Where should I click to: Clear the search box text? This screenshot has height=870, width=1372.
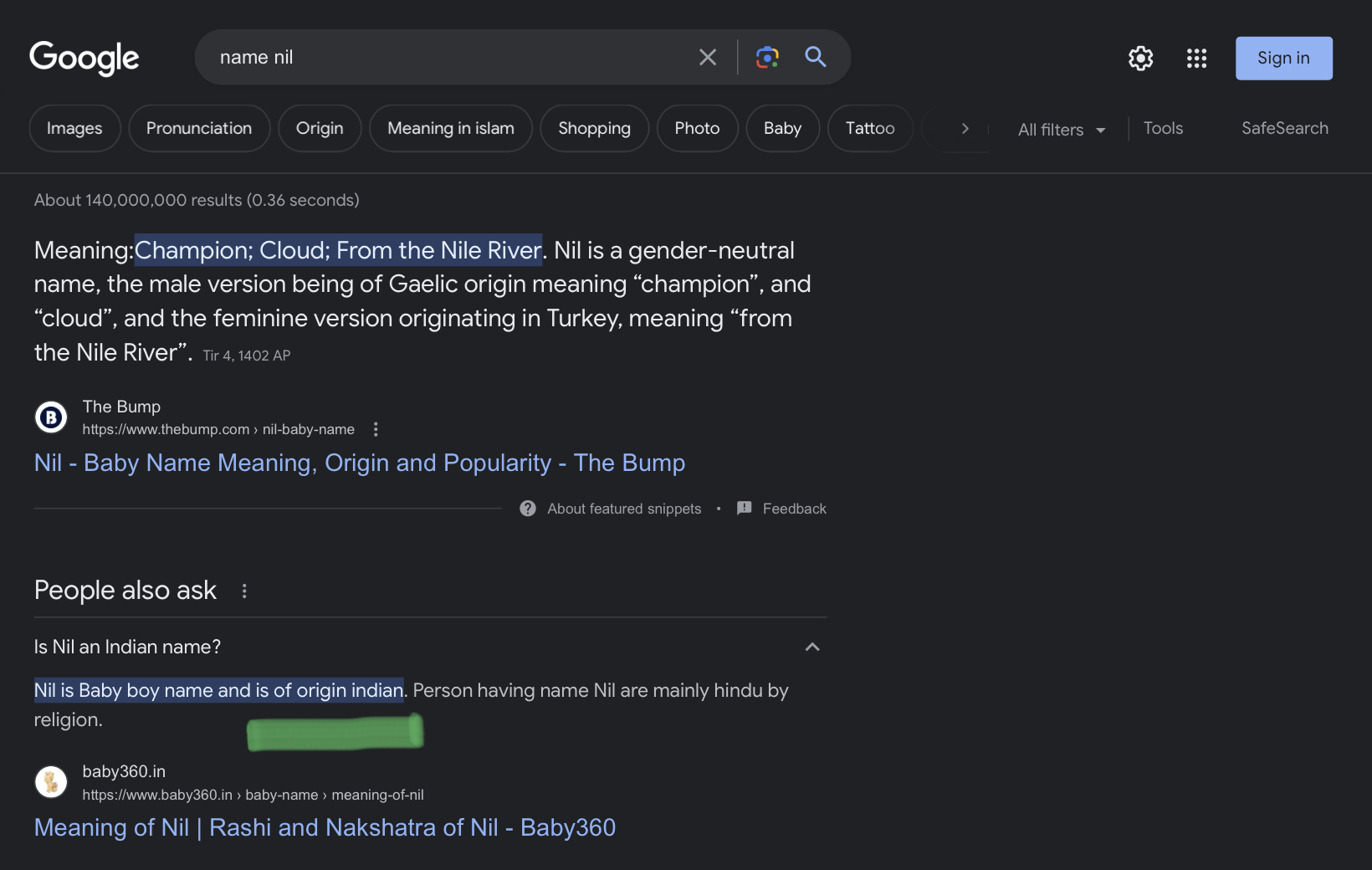point(707,57)
